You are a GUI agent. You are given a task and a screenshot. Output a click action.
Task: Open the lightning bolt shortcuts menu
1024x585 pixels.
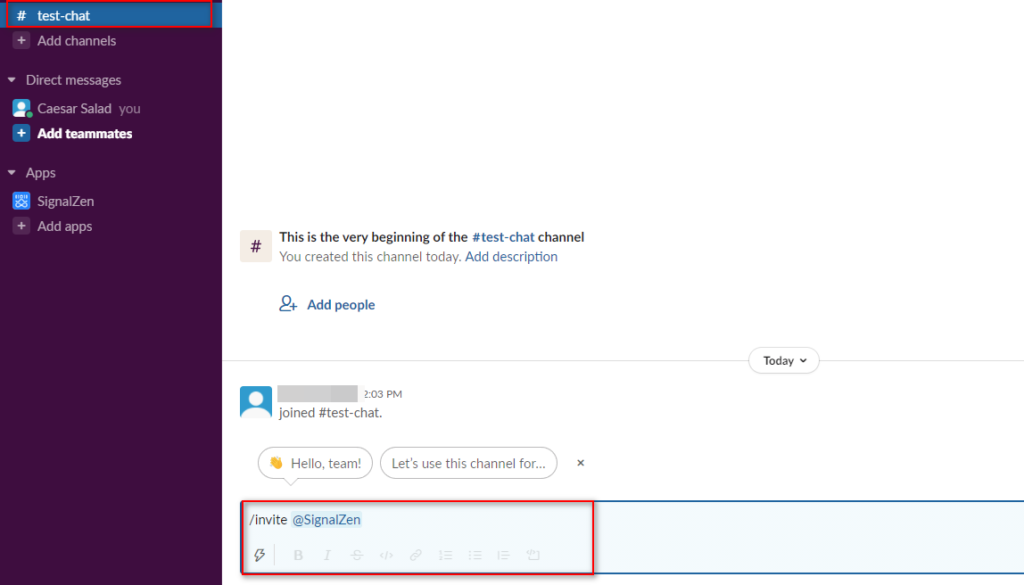260,555
